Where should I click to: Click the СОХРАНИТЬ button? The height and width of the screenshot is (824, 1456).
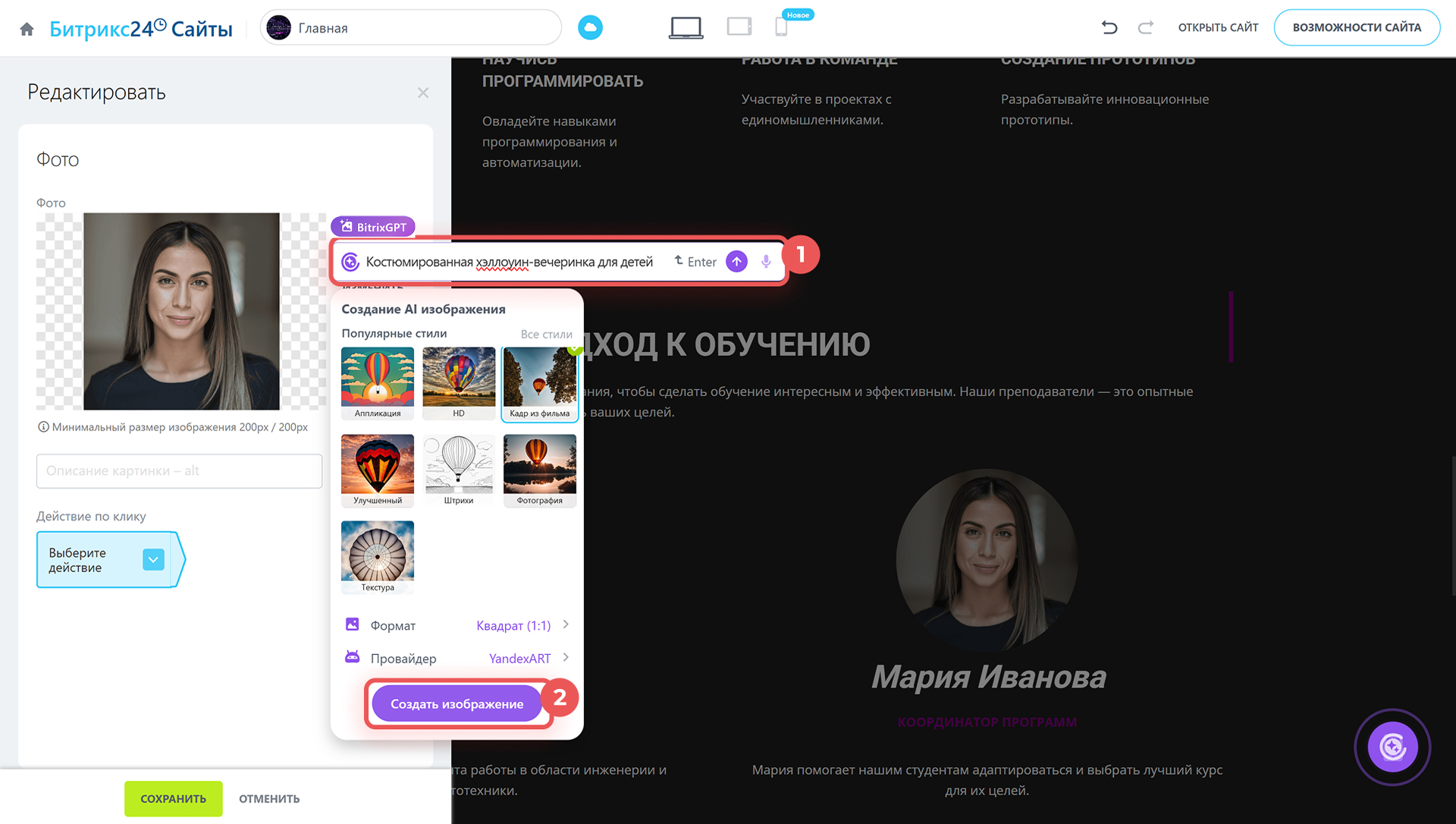point(173,798)
